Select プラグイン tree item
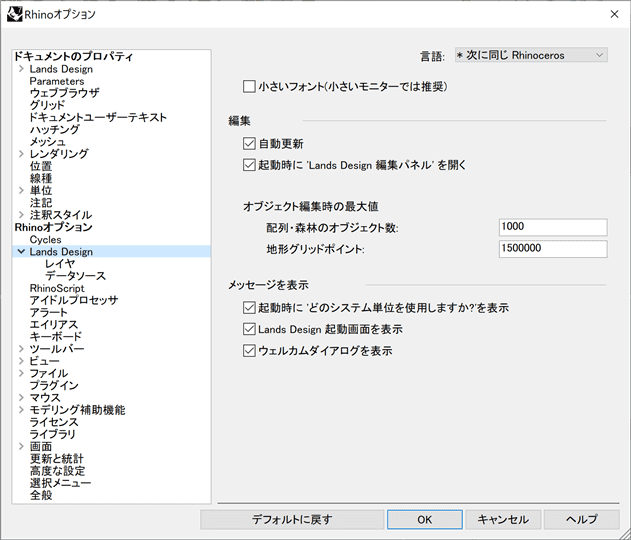 coord(54,385)
